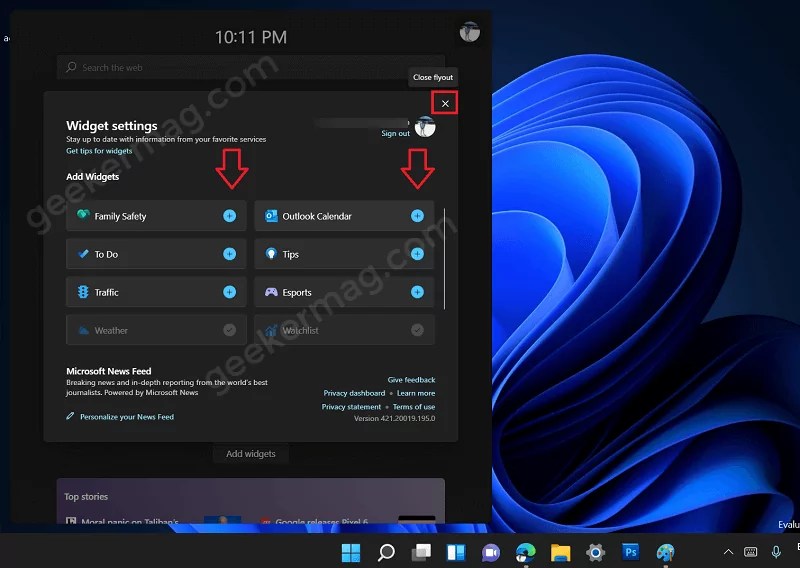This screenshot has width=800, height=568.
Task: Click the pencil icon beside Personalize News Feed
Action: (x=70, y=416)
